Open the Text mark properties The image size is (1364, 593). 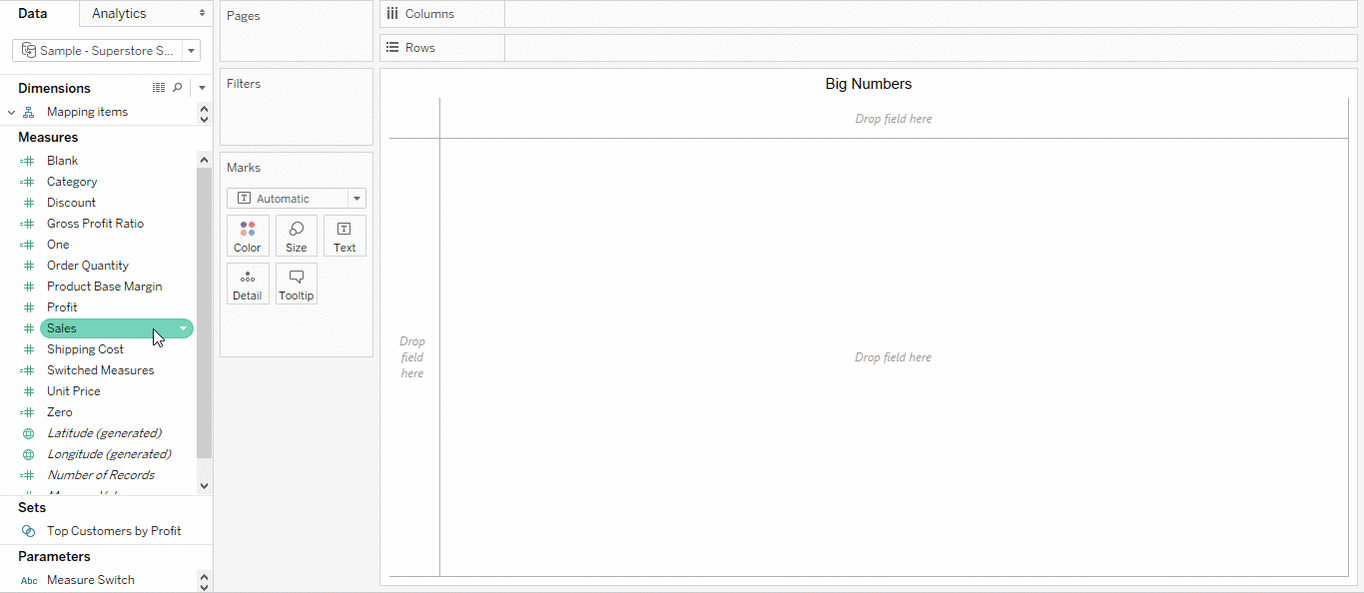click(344, 235)
